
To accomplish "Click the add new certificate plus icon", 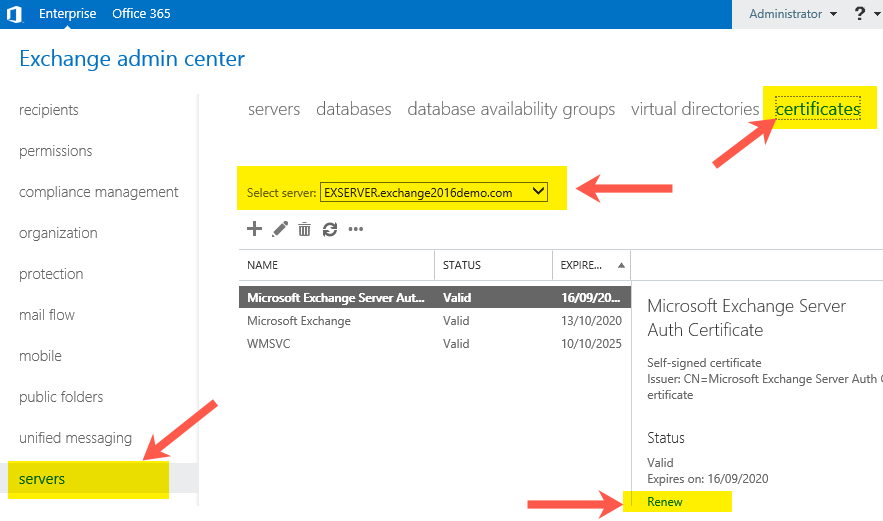I will point(254,229).
